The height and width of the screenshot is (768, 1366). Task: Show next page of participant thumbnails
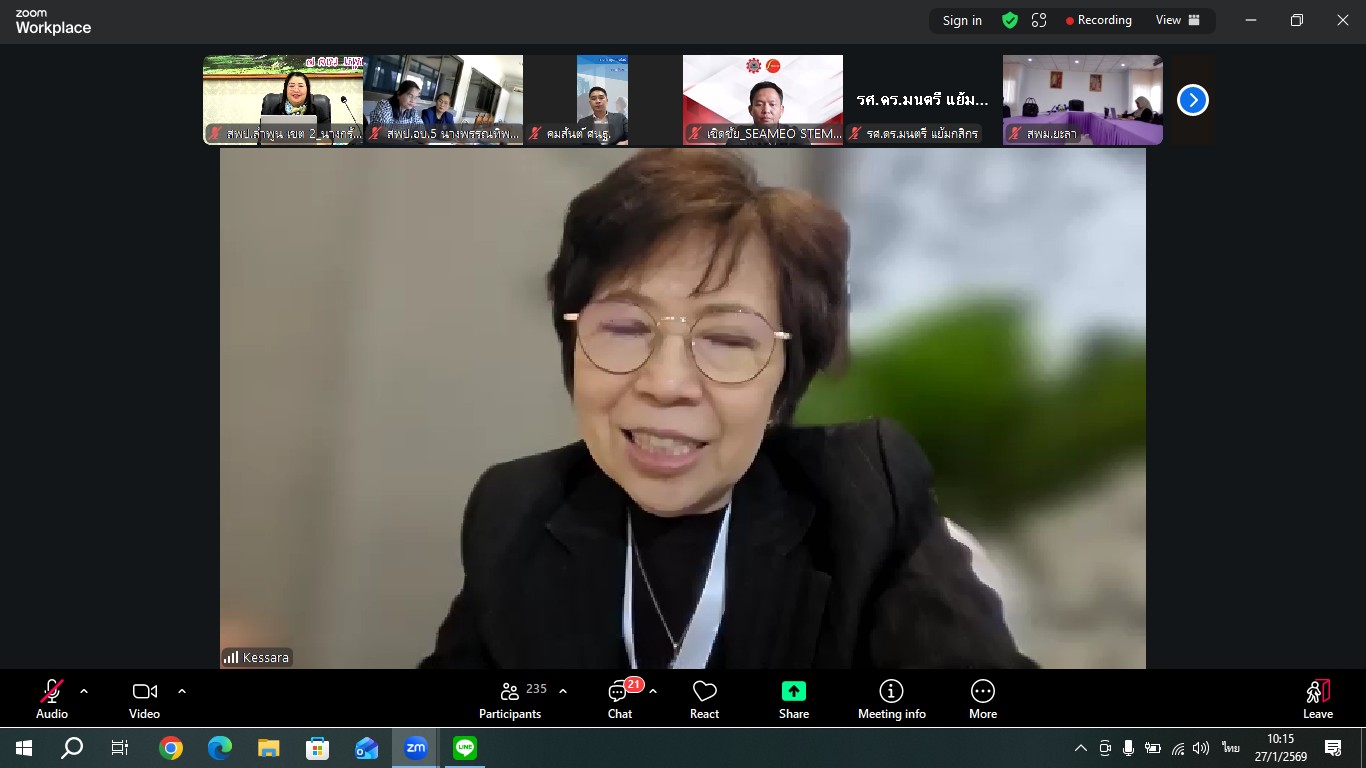point(1192,100)
